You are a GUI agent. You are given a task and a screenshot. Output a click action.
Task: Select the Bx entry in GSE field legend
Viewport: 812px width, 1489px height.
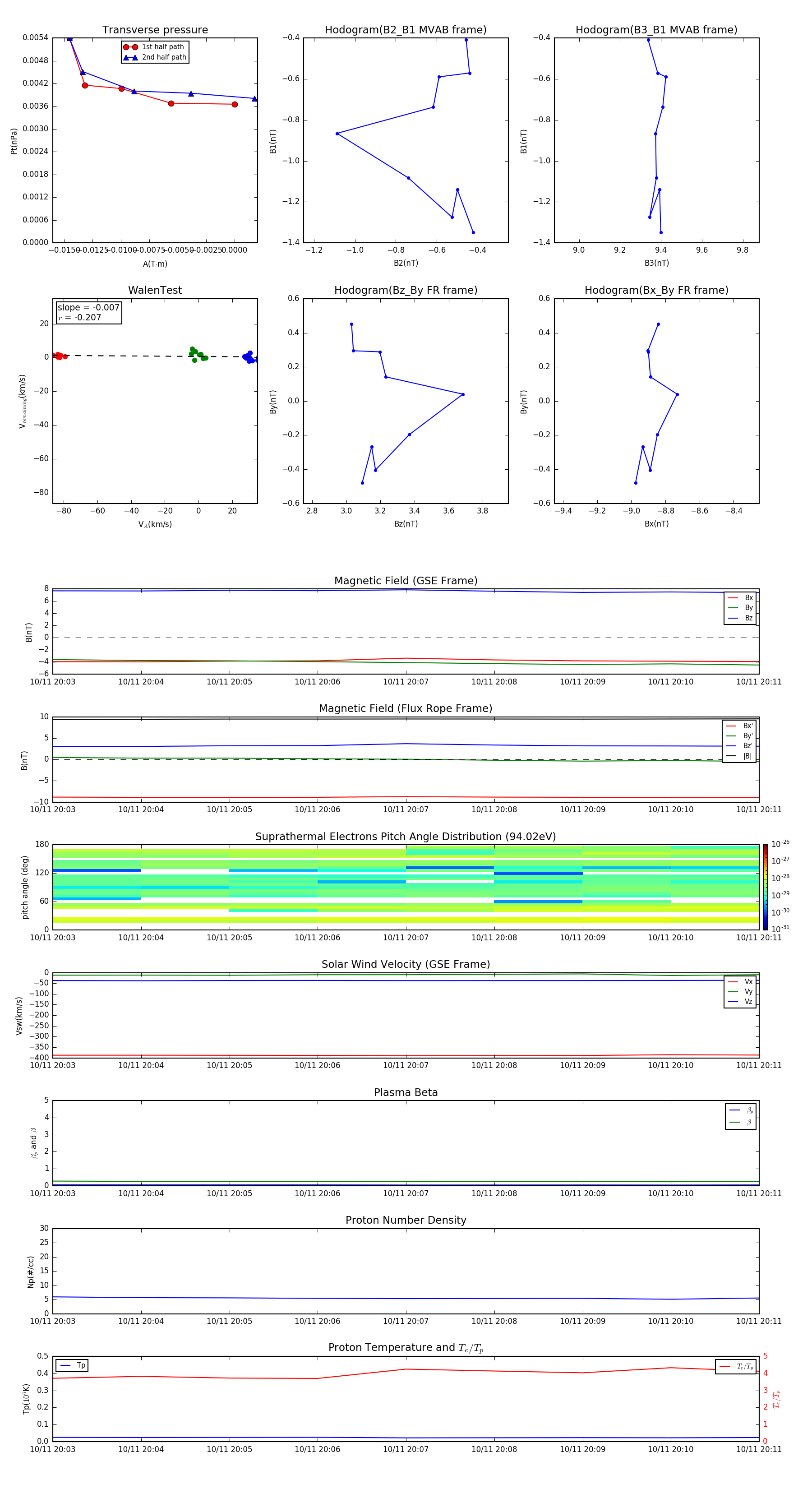click(x=740, y=598)
